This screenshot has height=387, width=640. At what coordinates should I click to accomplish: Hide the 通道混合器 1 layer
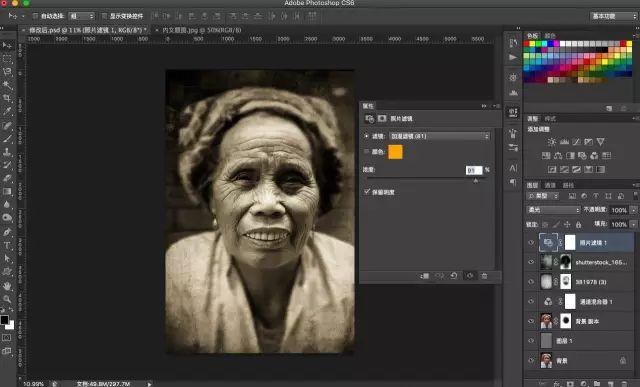[x=531, y=301]
